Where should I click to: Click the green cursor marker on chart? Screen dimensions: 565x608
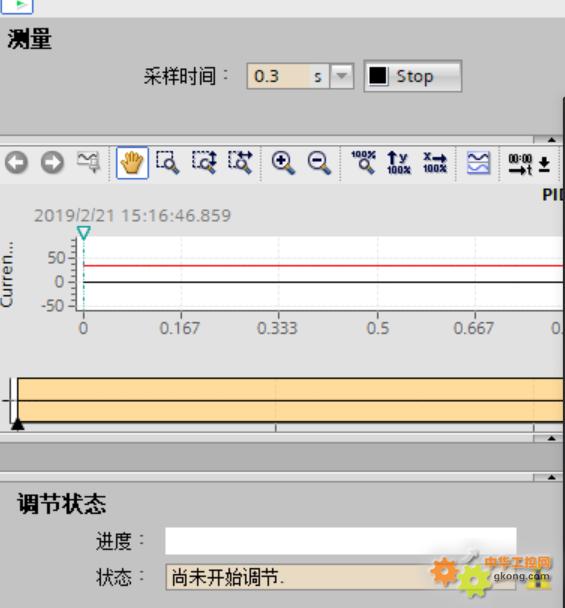pyautogui.click(x=84, y=232)
